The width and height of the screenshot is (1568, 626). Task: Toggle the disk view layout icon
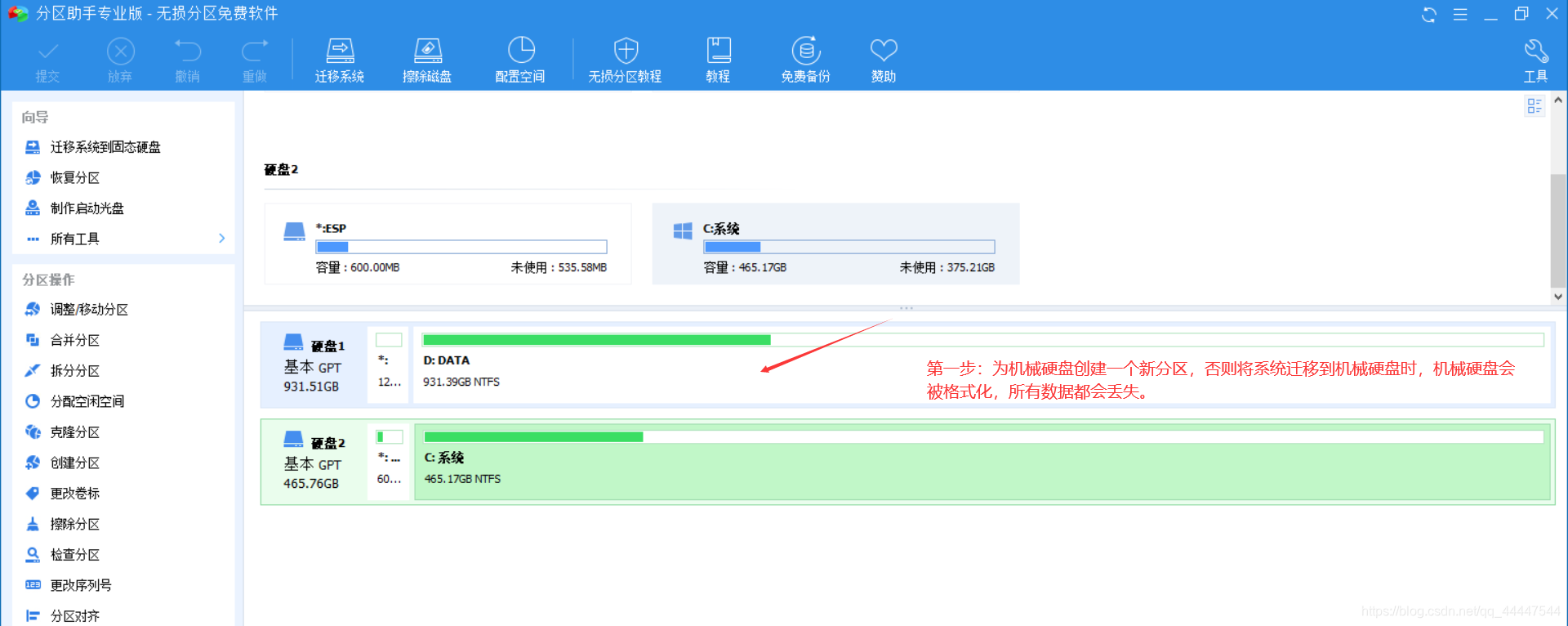tap(1535, 106)
